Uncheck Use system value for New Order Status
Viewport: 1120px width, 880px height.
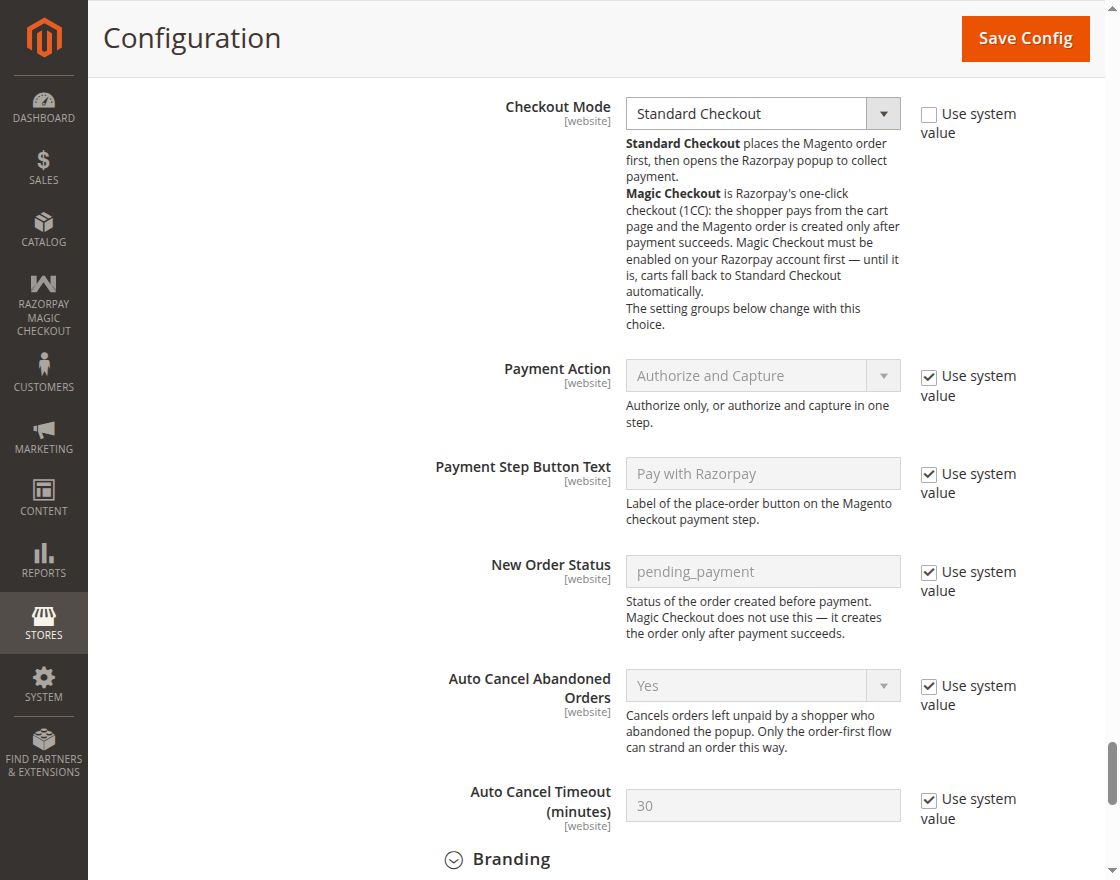(x=929, y=573)
